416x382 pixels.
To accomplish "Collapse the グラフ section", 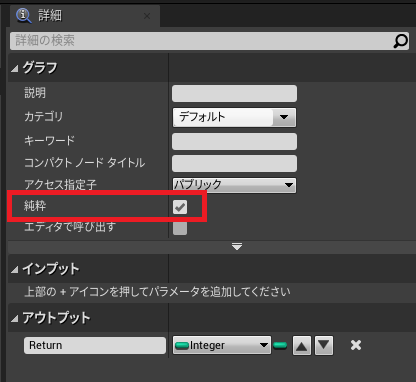I will 14,69.
